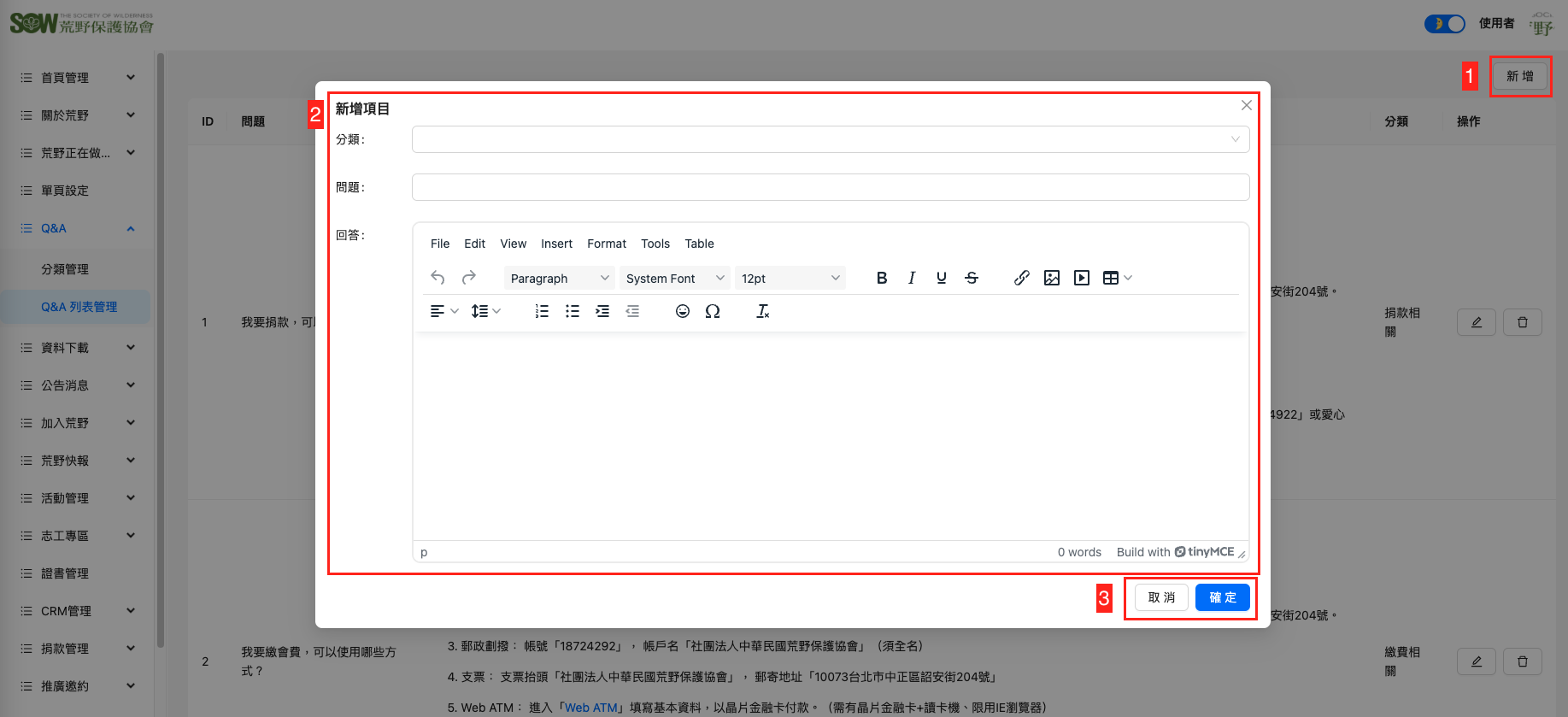This screenshot has width=1568, height=717.
Task: Open the emoji picker icon
Action: [682, 311]
